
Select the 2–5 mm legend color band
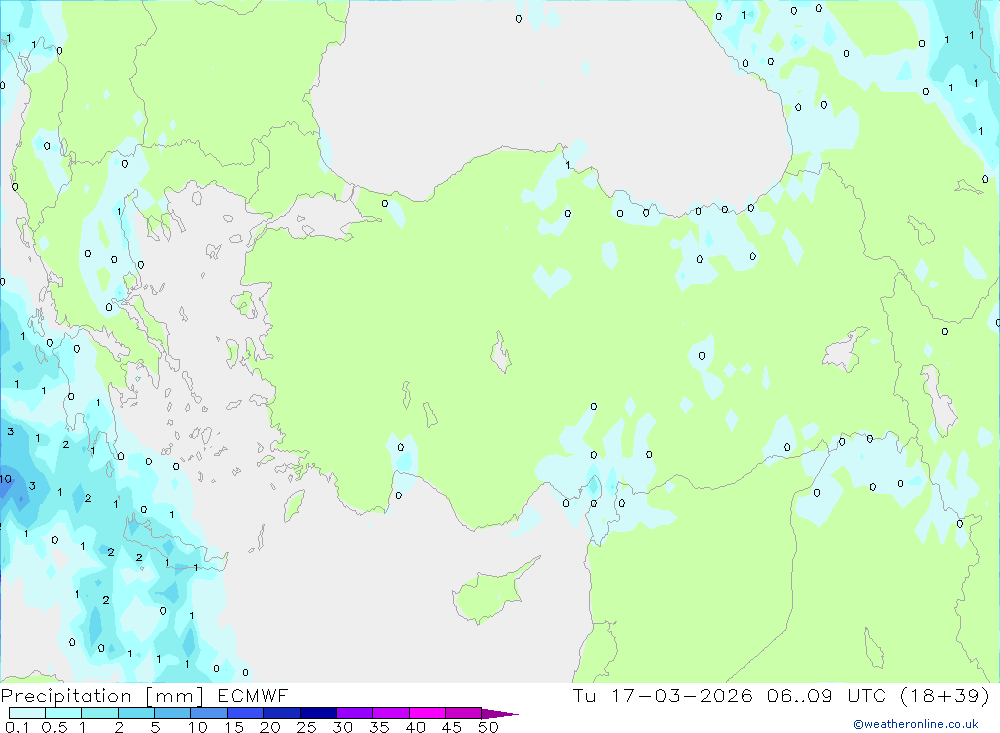(x=136, y=713)
